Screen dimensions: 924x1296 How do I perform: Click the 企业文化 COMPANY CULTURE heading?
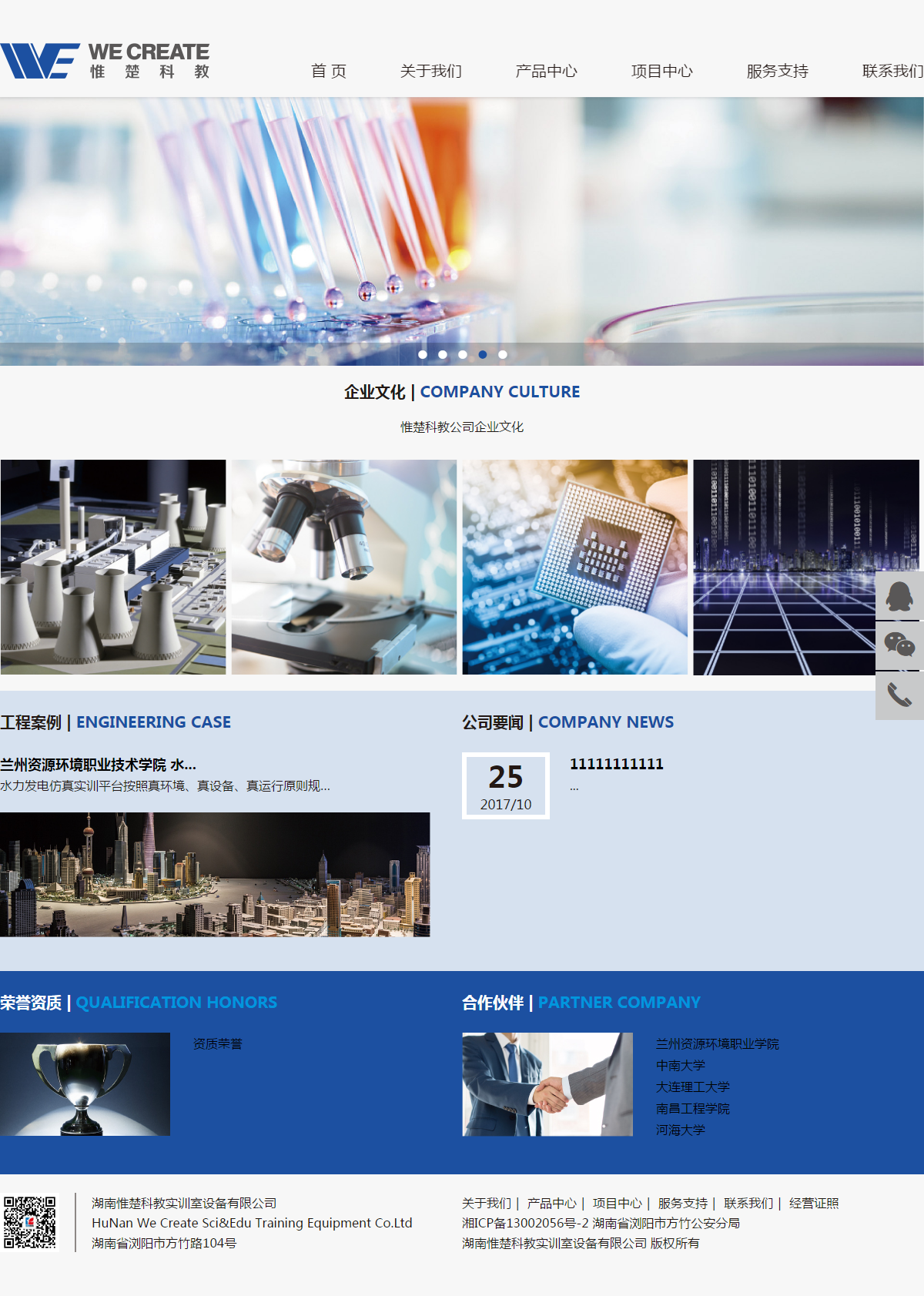462,392
